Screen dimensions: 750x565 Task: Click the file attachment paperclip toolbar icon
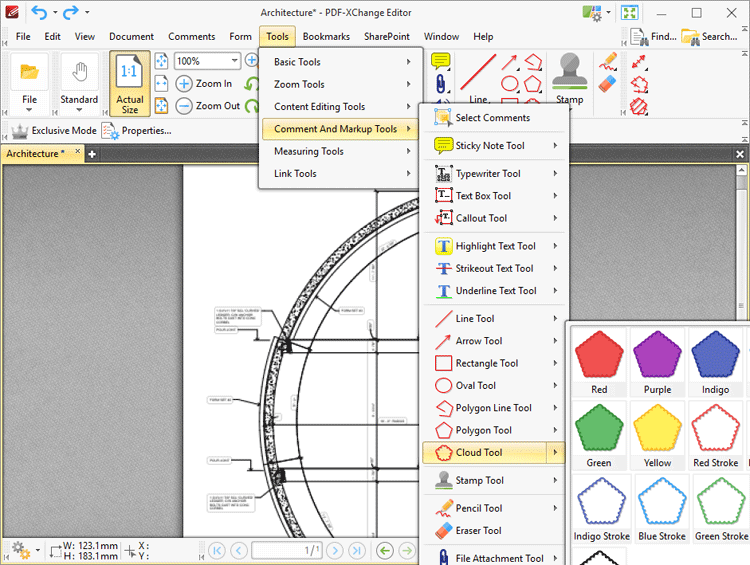click(441, 84)
